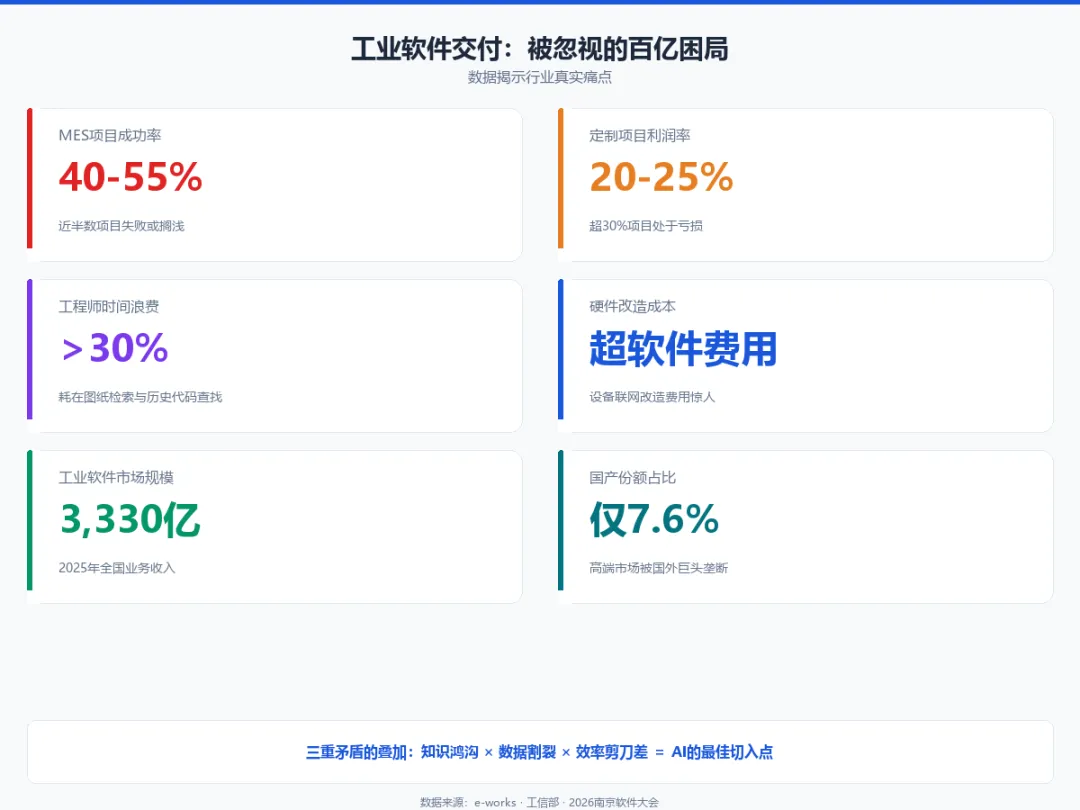Select the blue 超软件费用 headline
The image size is (1080, 810).
tap(683, 349)
